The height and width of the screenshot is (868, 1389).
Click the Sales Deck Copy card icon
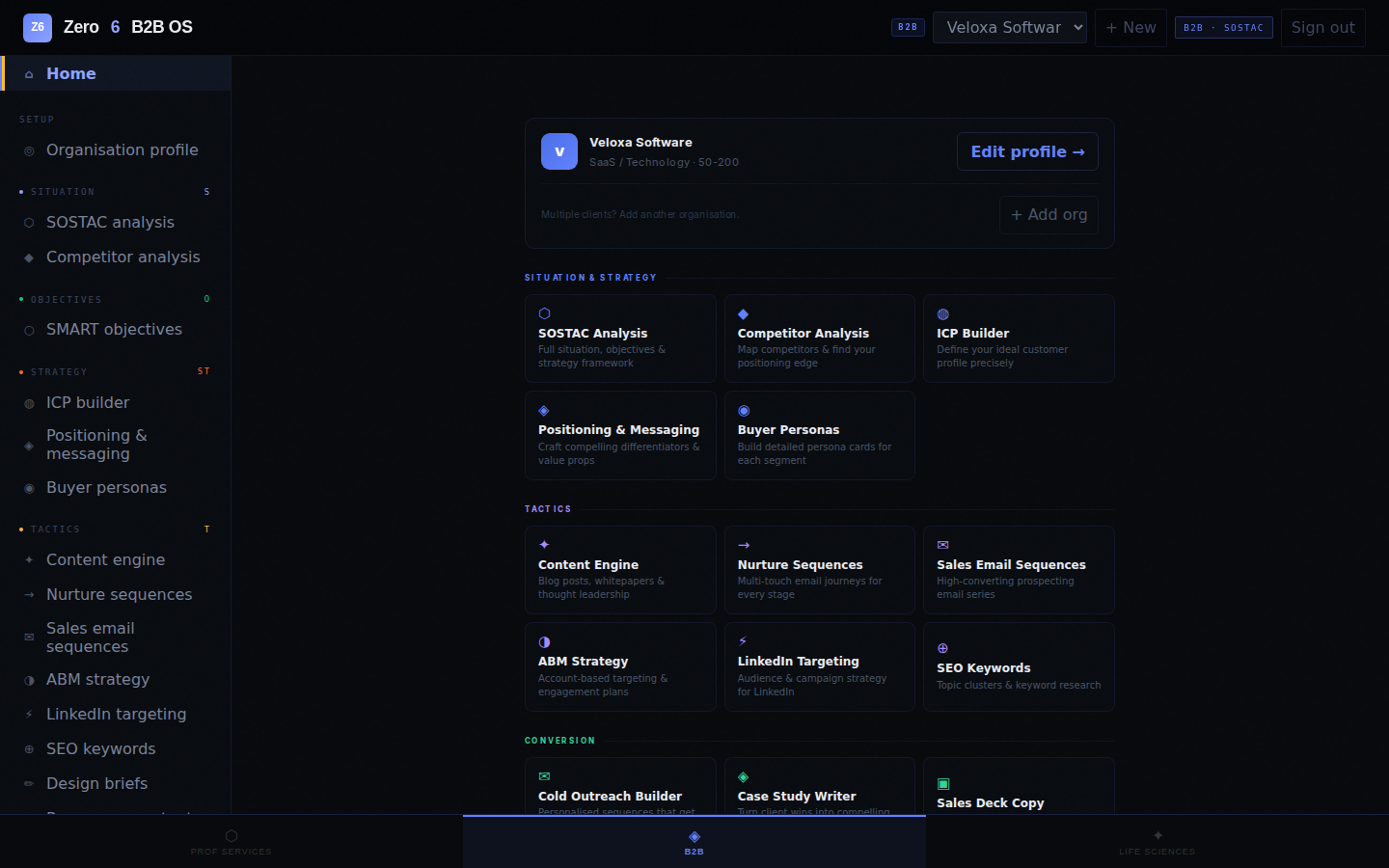point(943,784)
